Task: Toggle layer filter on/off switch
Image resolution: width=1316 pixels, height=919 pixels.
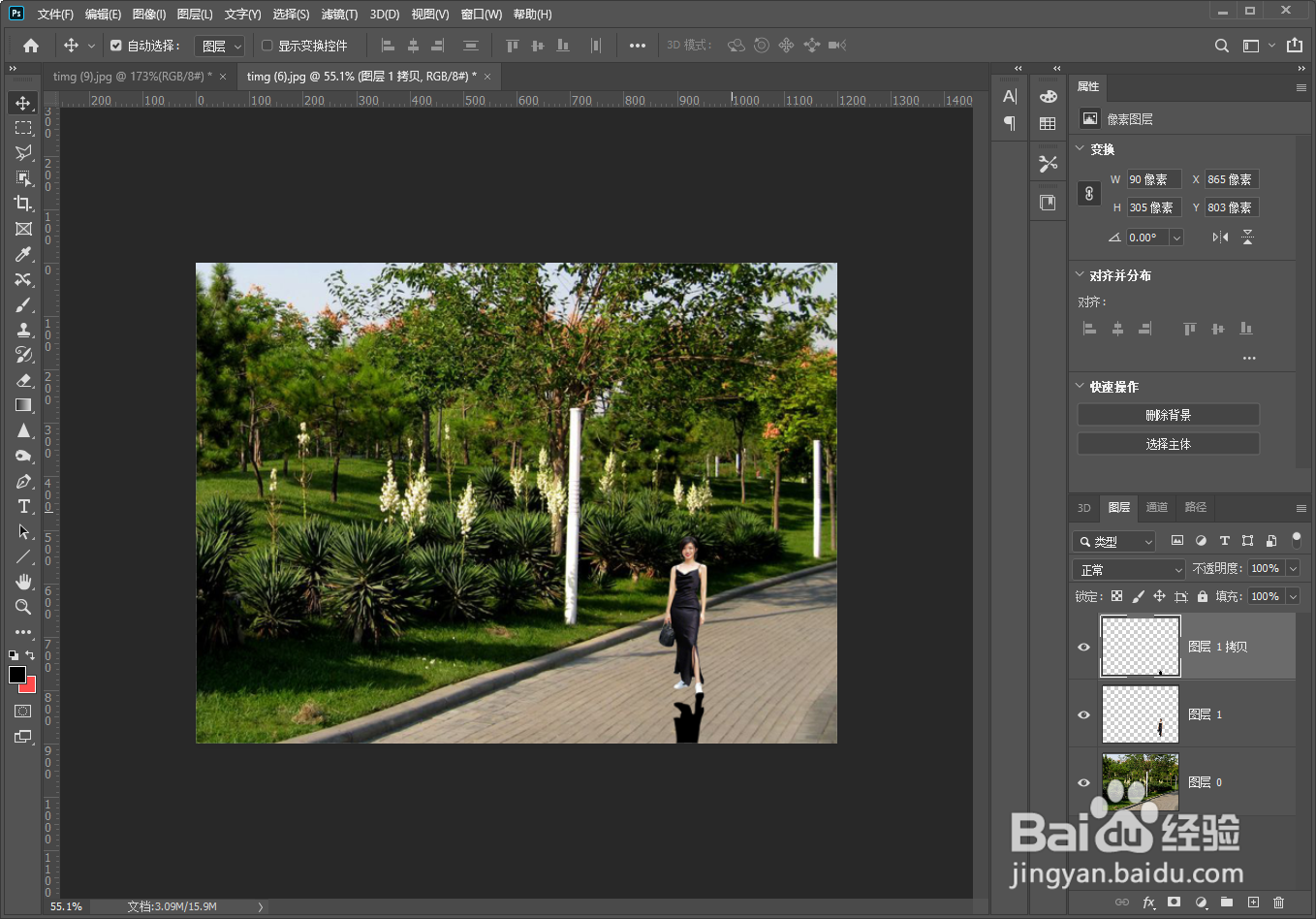Action: (1296, 540)
